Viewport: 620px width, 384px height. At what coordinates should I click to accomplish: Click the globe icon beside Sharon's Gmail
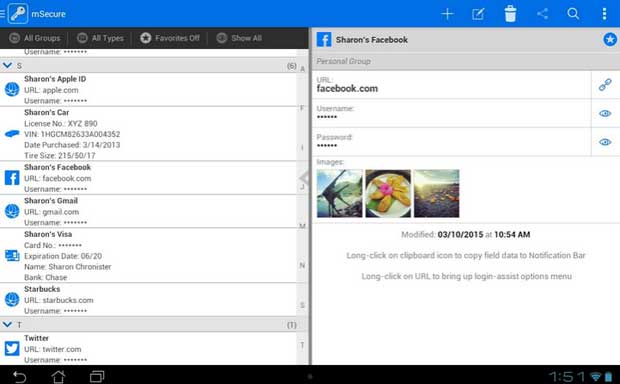pyautogui.click(x=12, y=211)
